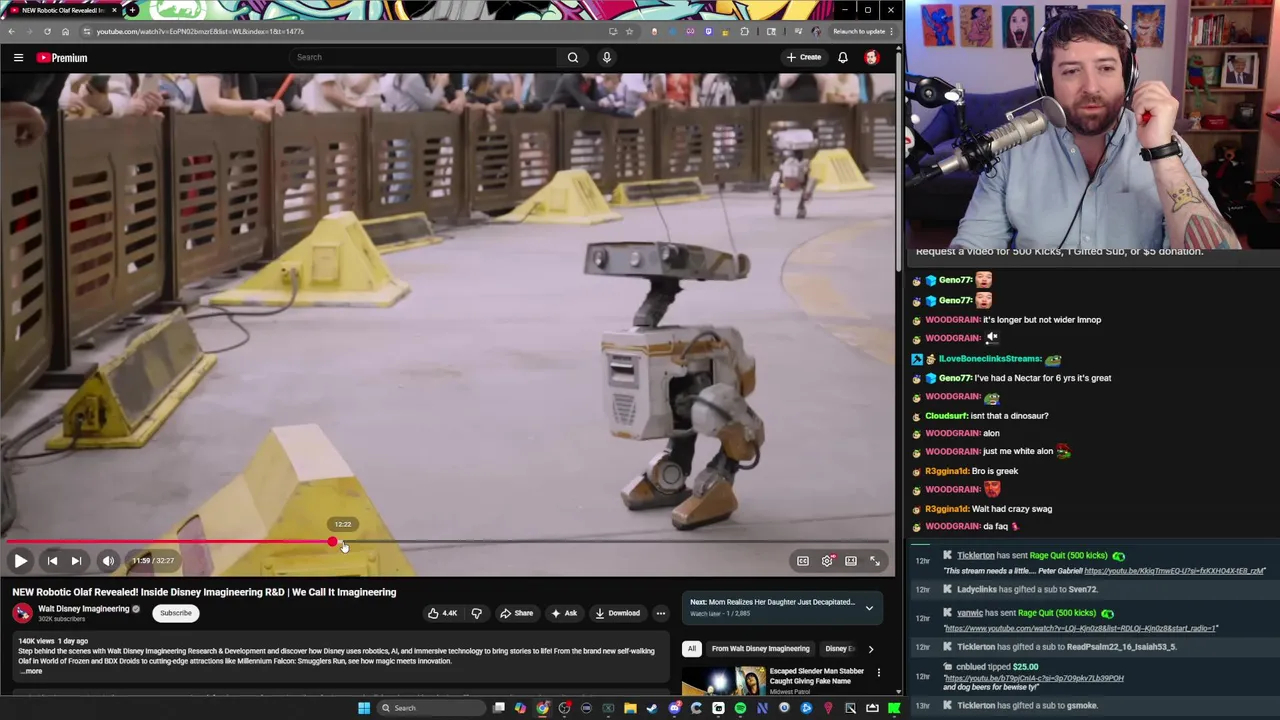Click the youtube.com address bar
1280x720 pixels.
[x=340, y=31]
